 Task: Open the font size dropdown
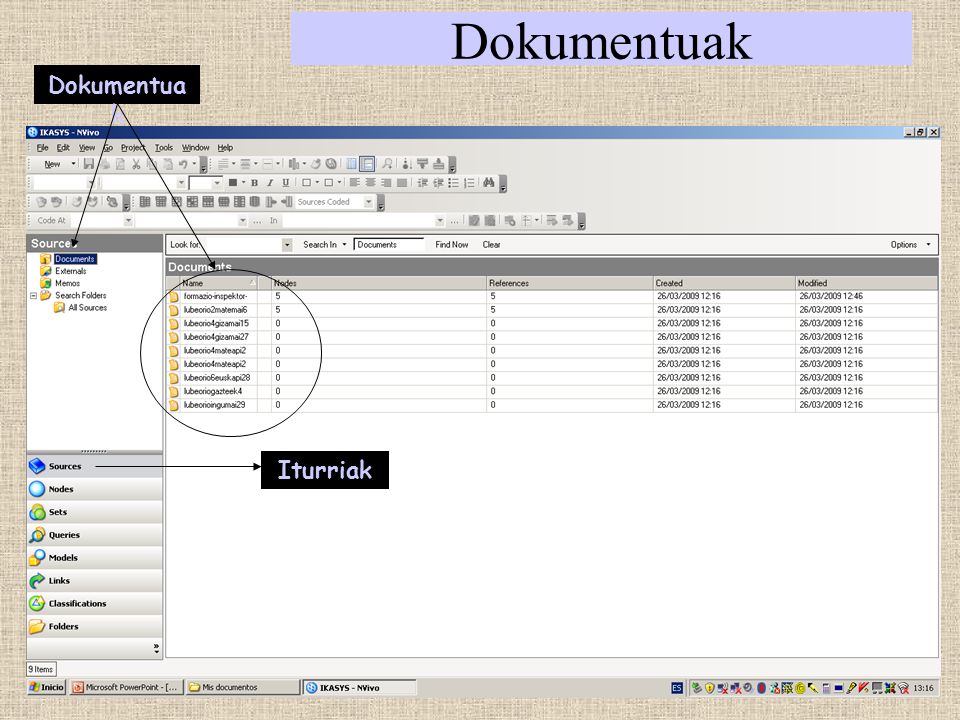click(216, 182)
